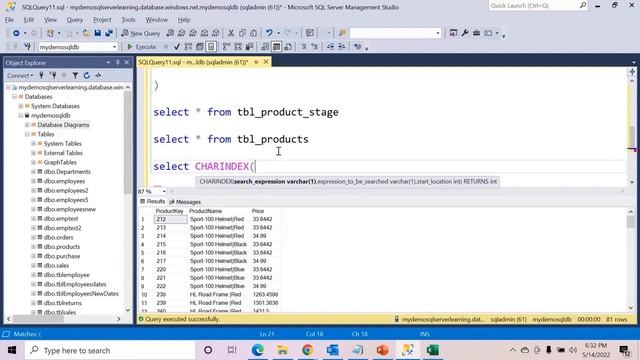Open Object Explorer window position dropdown
The height and width of the screenshot is (360, 640).
coord(108,62)
